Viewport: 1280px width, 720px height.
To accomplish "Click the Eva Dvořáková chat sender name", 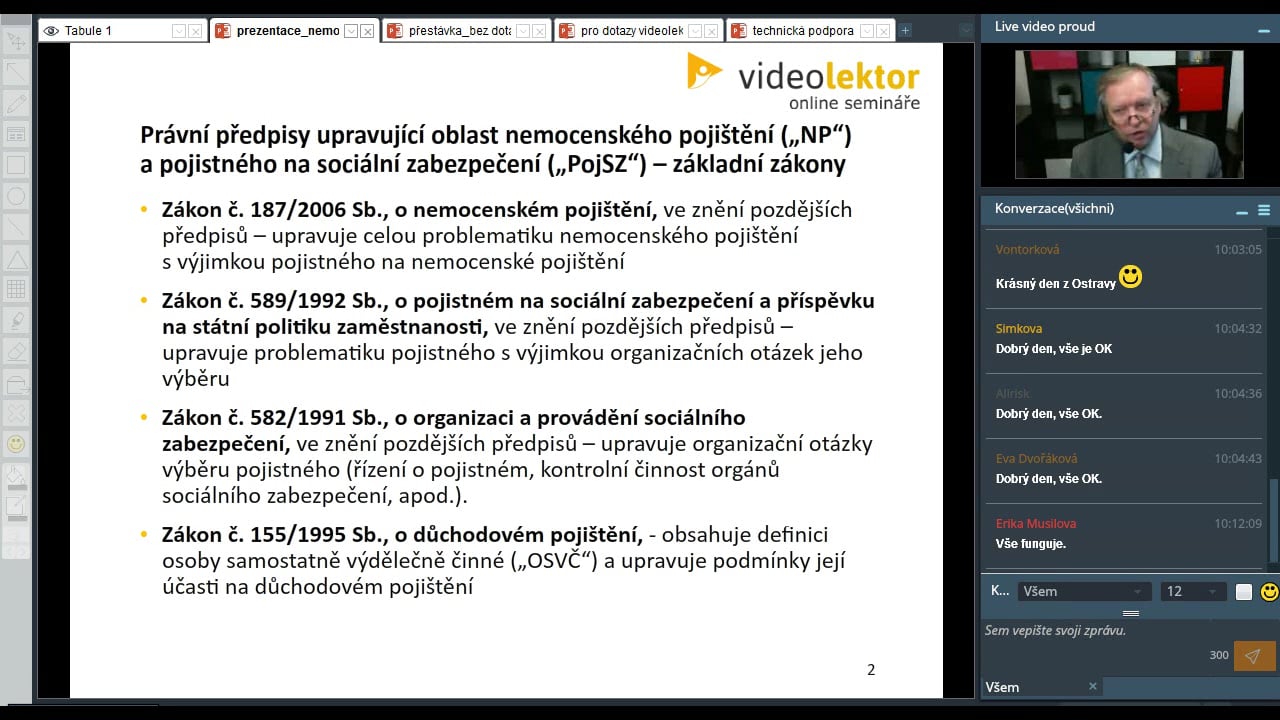I will (1035, 458).
